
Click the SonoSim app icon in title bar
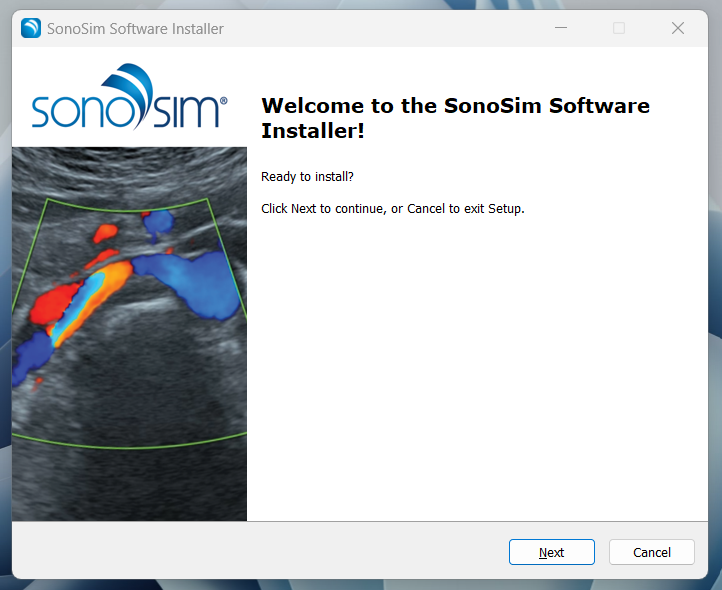coord(31,29)
